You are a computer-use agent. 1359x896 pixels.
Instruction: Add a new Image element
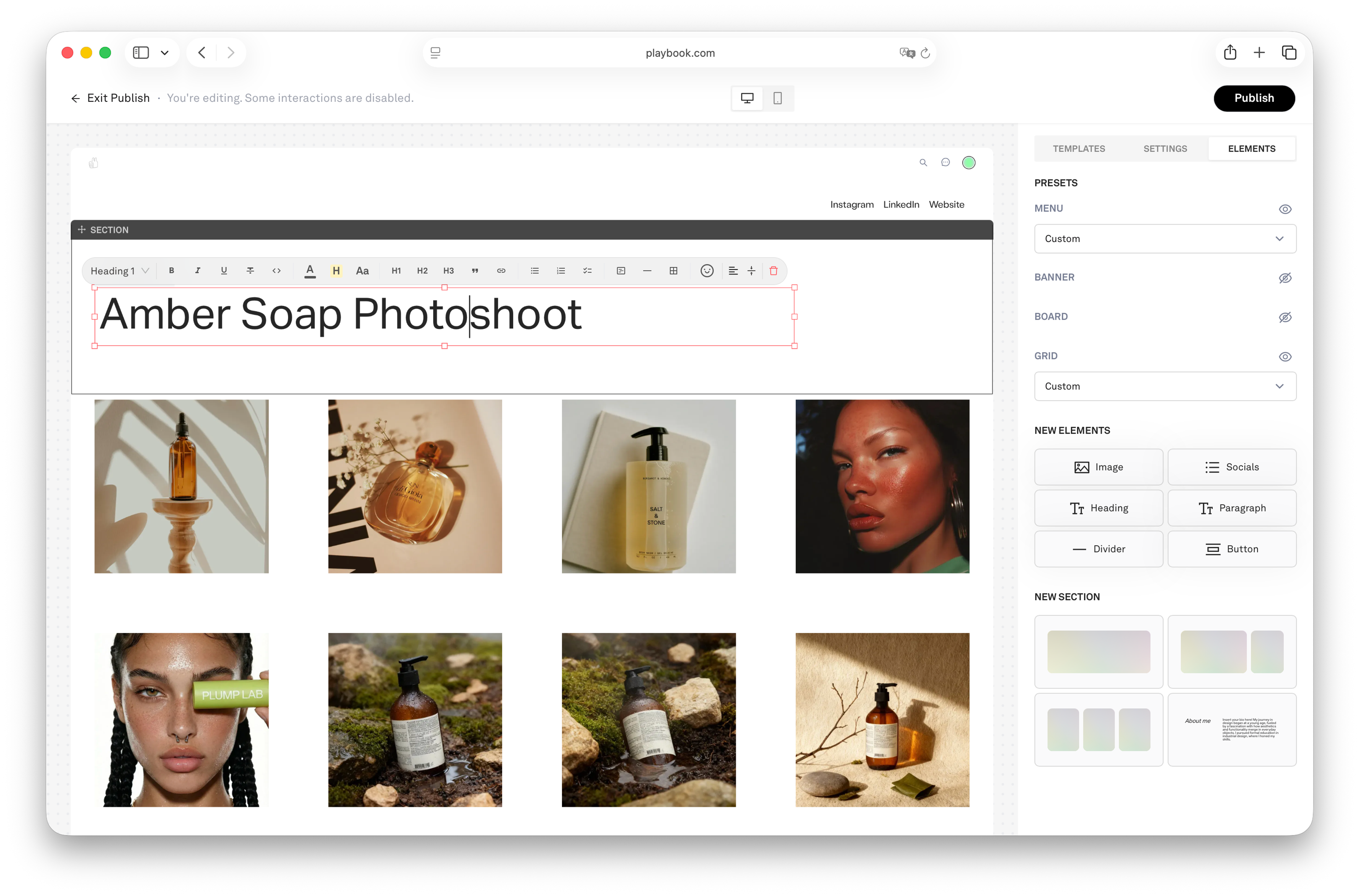click(1098, 467)
